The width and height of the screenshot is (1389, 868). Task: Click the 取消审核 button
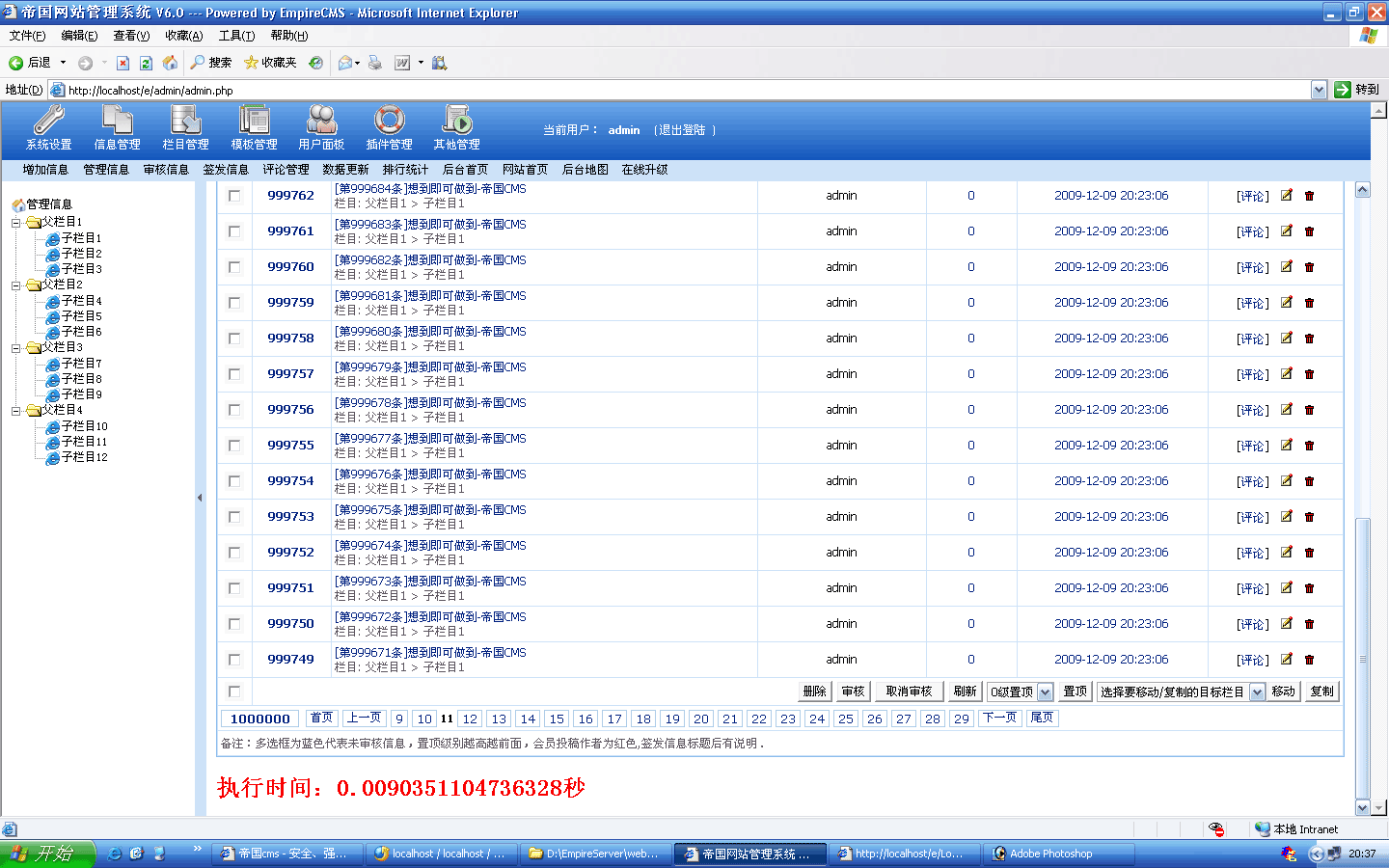click(909, 692)
